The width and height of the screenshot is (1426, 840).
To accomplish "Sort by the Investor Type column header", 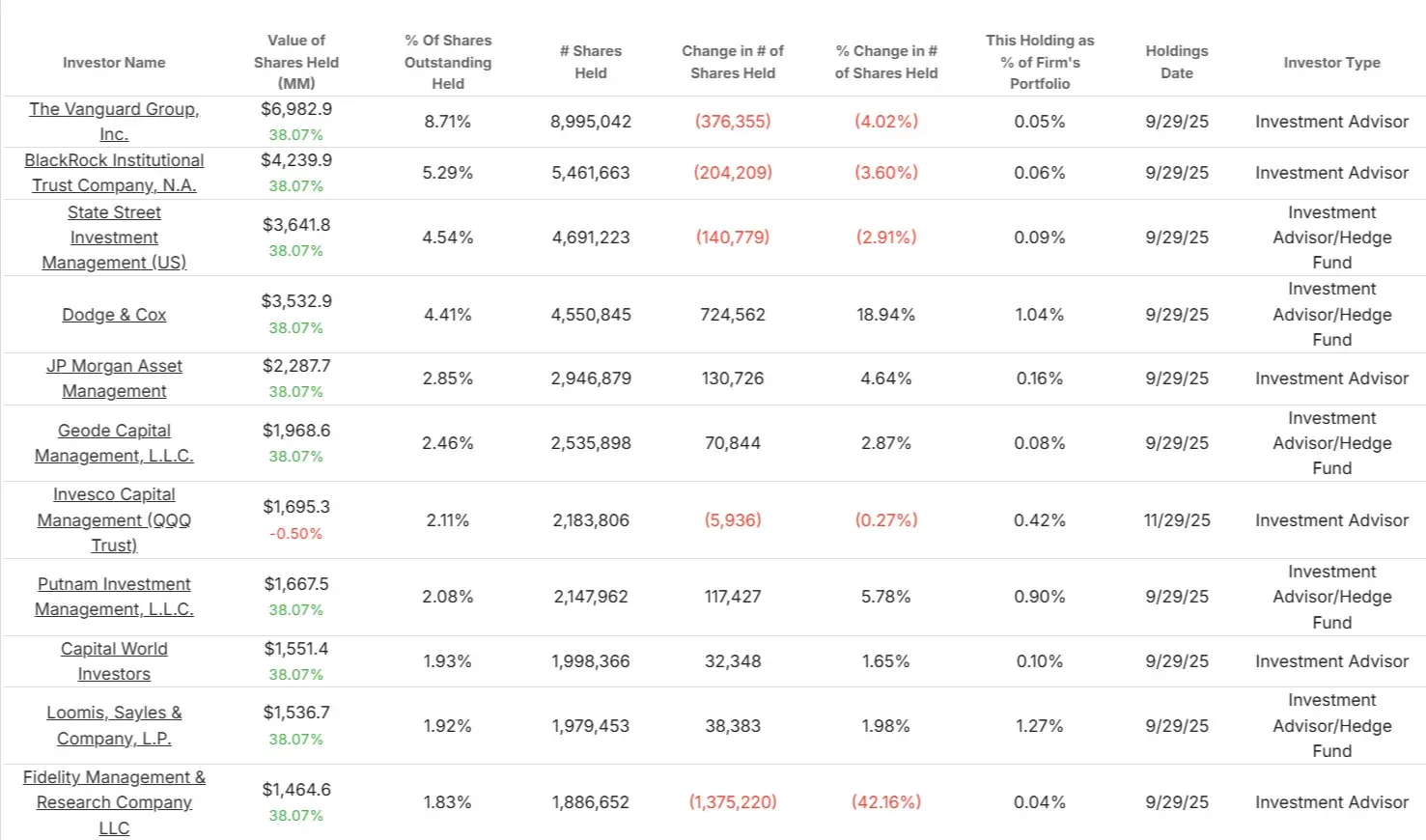I will 1332,63.
